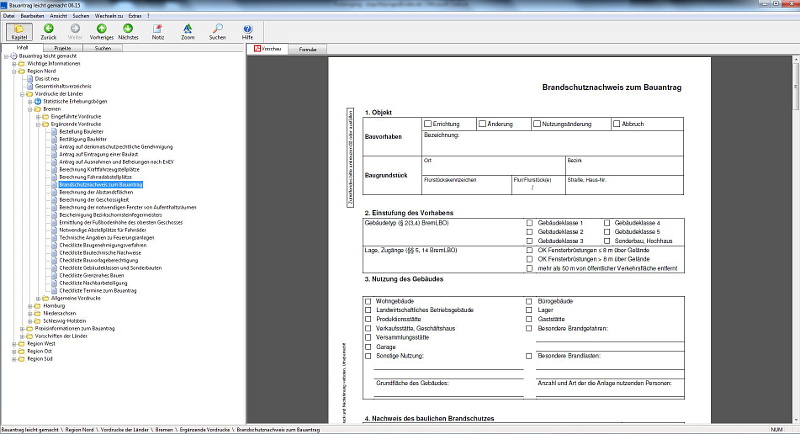
Task: Go back with the Zurück arrow icon
Action: pos(48,29)
